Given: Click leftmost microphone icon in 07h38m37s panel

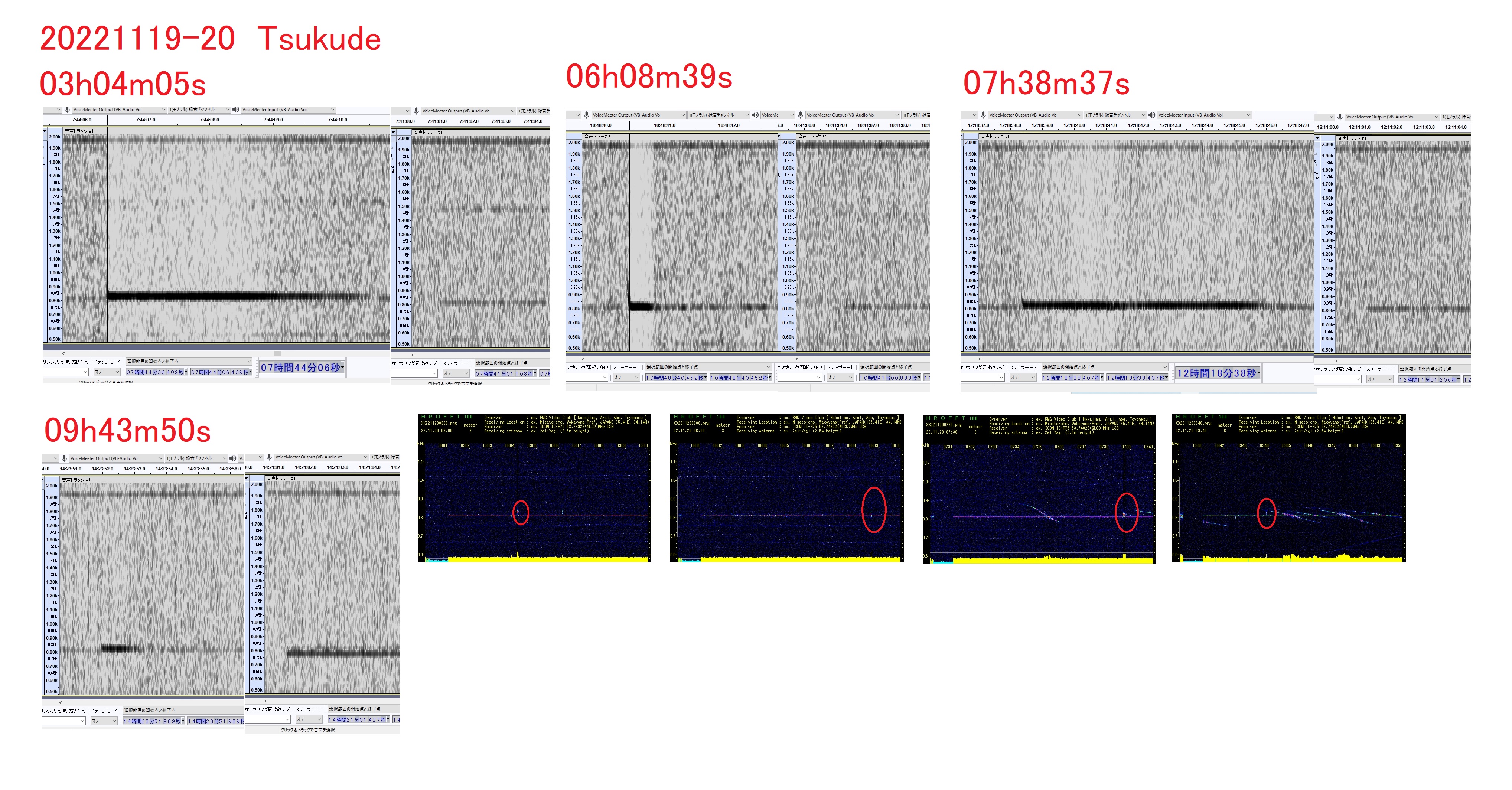Looking at the screenshot, I should 983,115.
